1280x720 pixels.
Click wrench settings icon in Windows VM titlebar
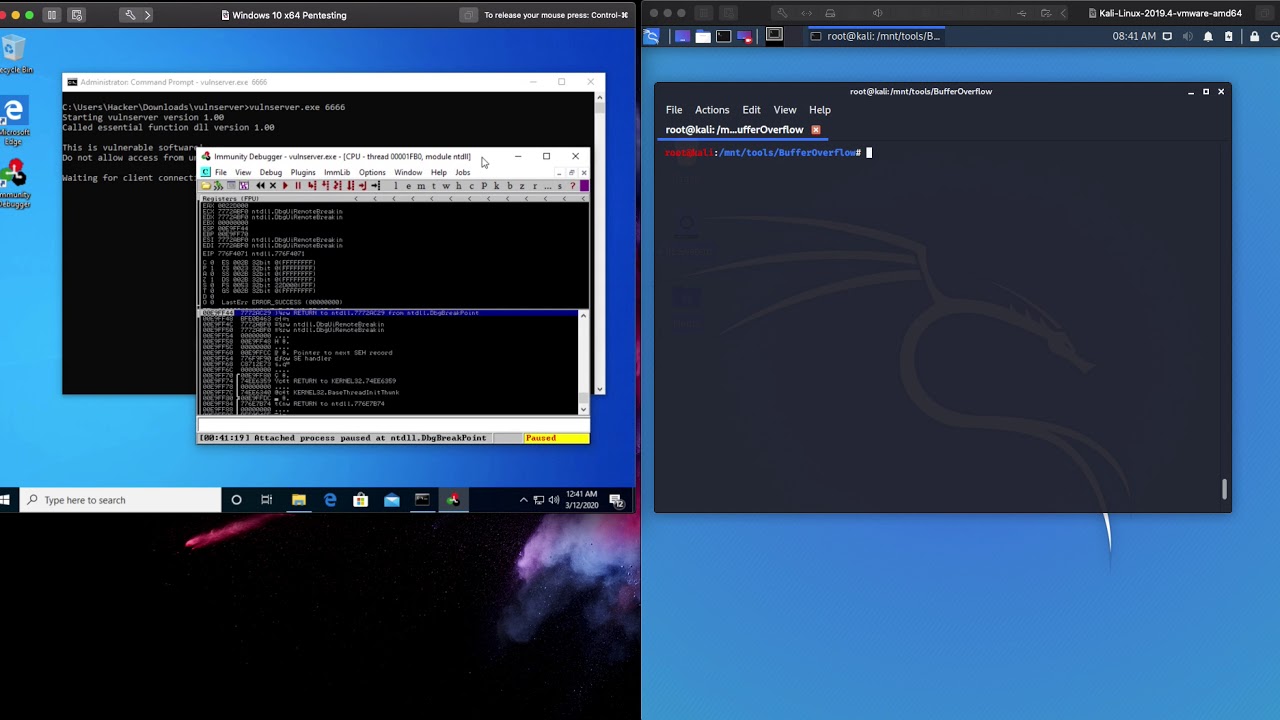click(x=130, y=15)
